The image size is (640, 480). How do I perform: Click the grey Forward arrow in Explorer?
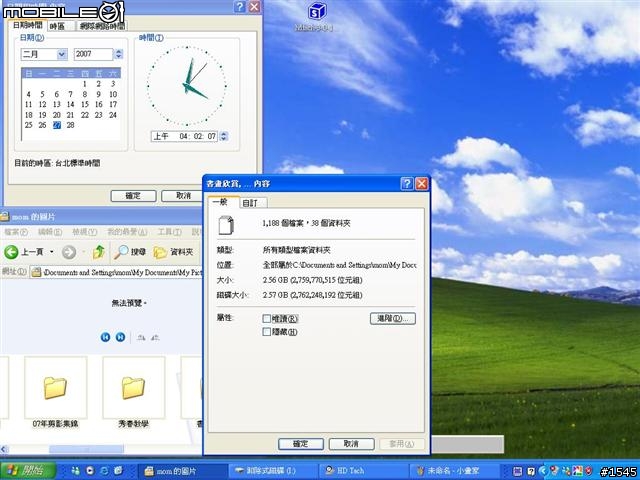click(x=69, y=252)
